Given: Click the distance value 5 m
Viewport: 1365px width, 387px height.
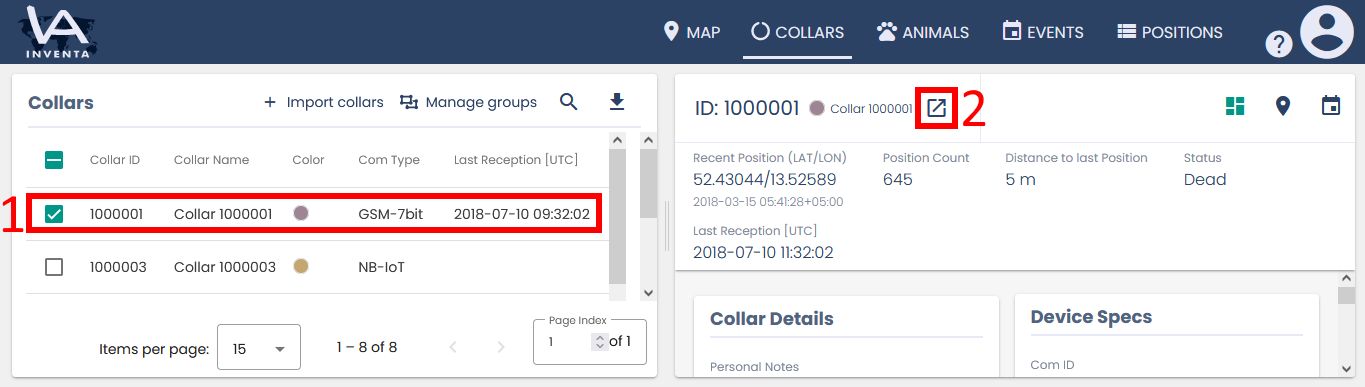Looking at the screenshot, I should point(1020,180).
